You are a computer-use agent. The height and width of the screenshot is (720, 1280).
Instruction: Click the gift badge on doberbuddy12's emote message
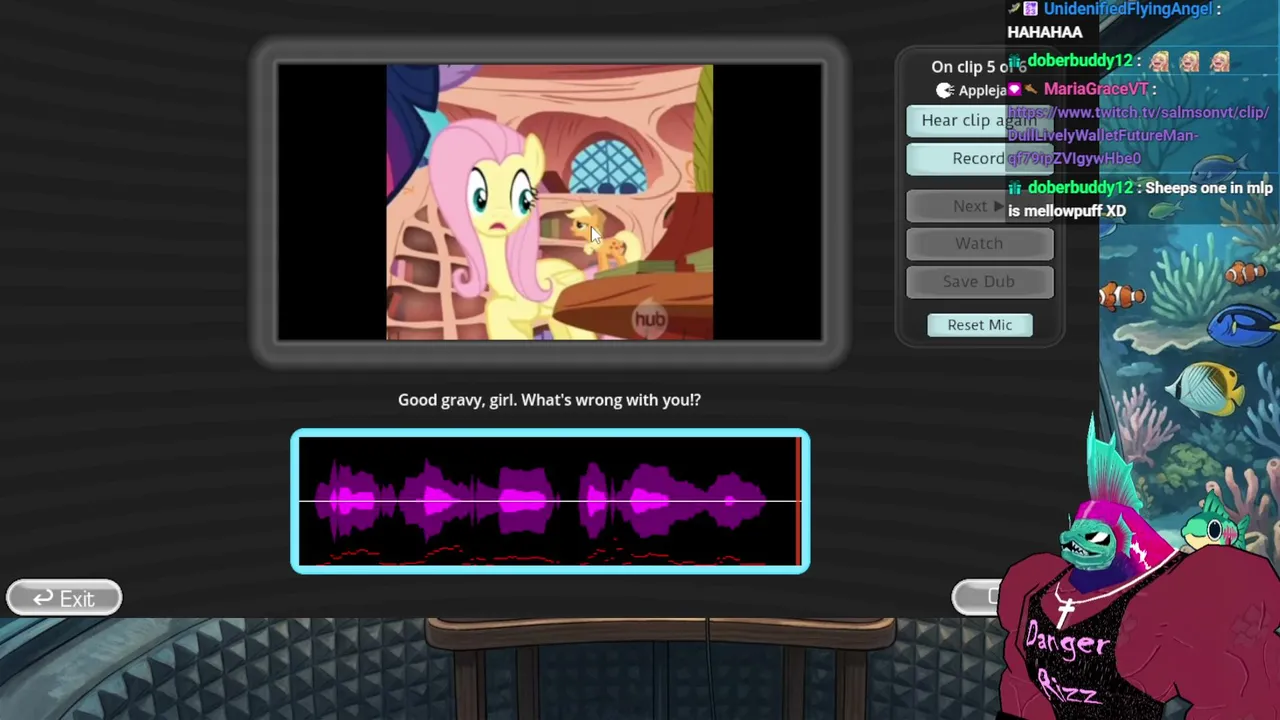pos(1015,61)
